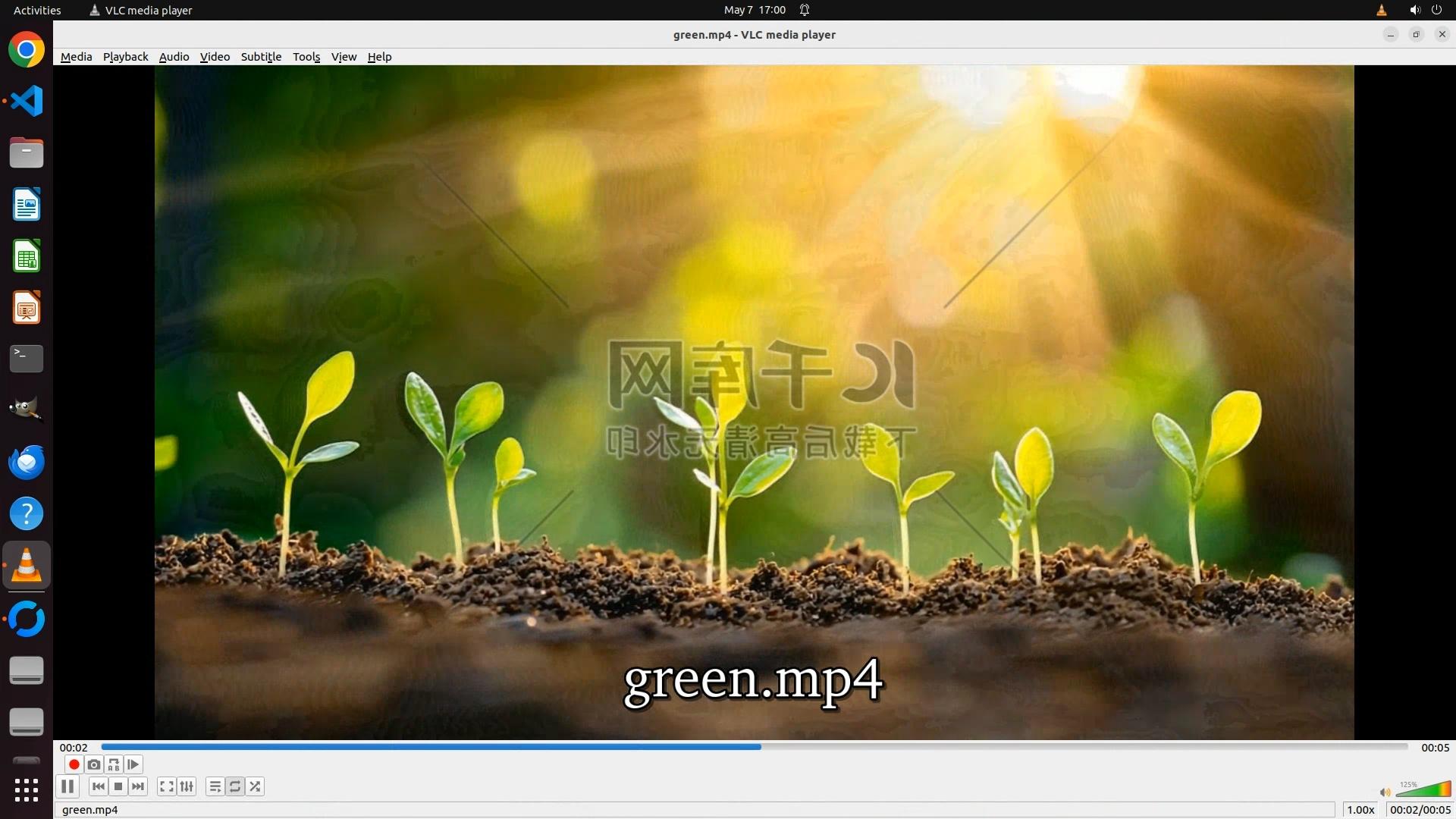Toggle random shuffle playback
Viewport: 1456px width, 819px height.
(x=256, y=786)
